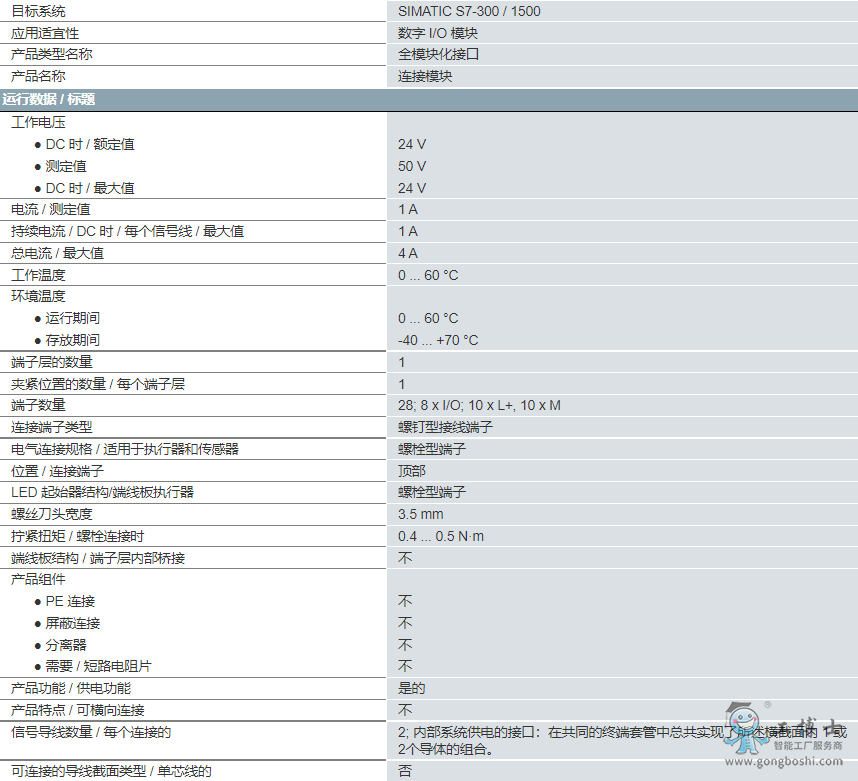Screen dimensions: 858x781
Task: Click the 运行数据 / 标题 section header
Action: (49, 99)
